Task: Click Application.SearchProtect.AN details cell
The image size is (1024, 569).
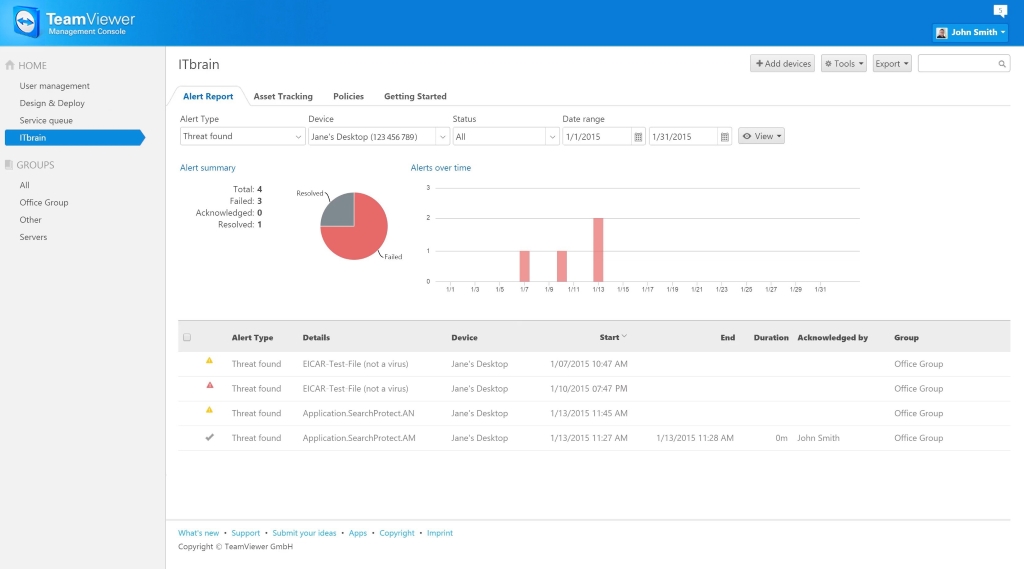Action: pos(359,413)
